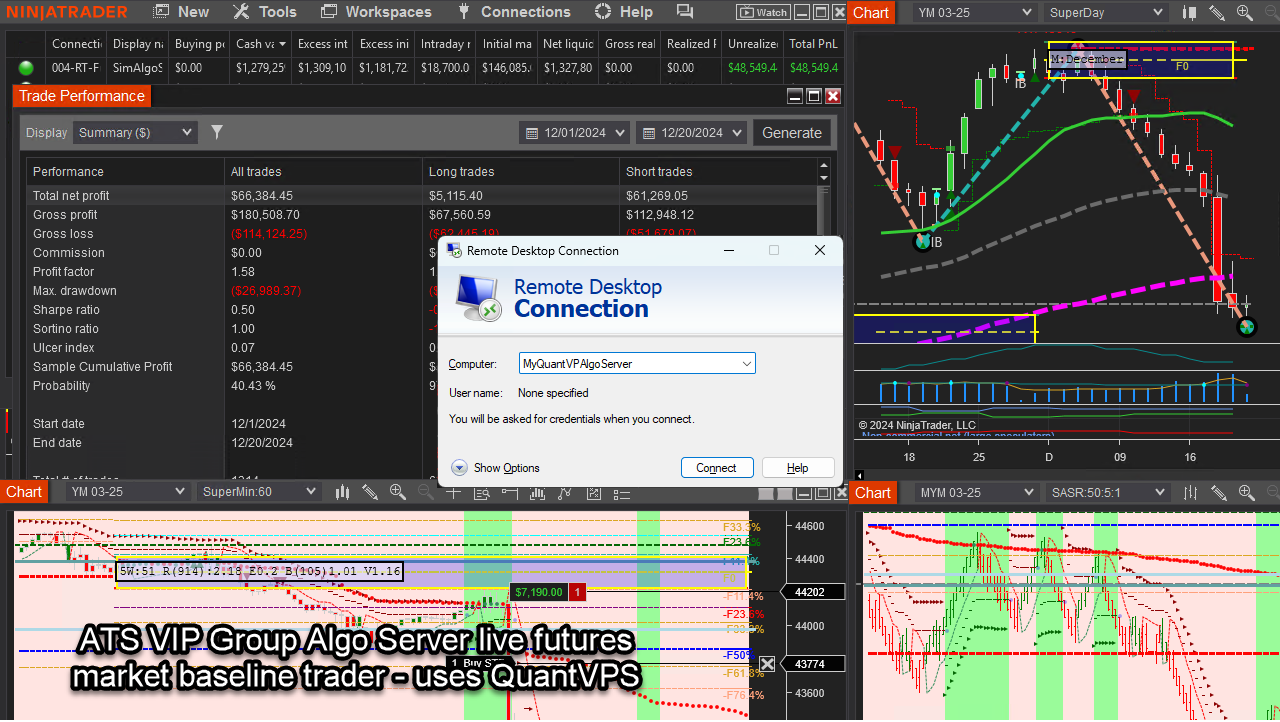Open the Connections menu
The width and height of the screenshot is (1280, 722).
coord(514,12)
